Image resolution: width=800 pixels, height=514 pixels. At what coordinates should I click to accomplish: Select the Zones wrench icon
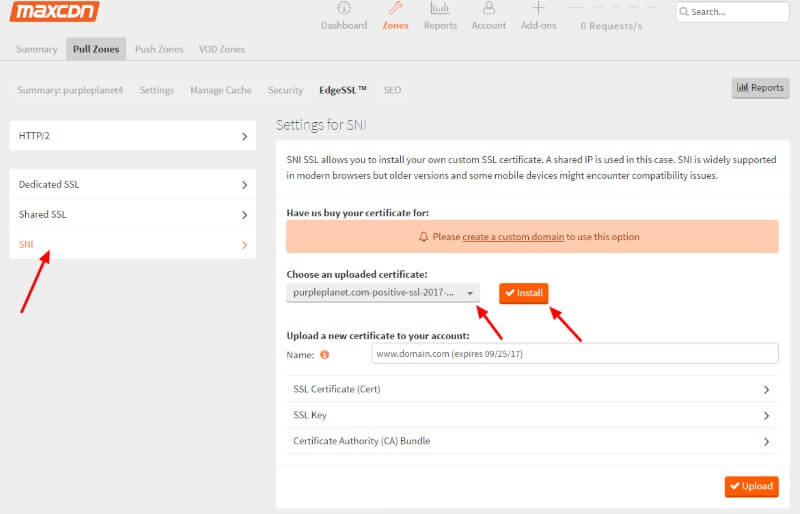tap(395, 9)
